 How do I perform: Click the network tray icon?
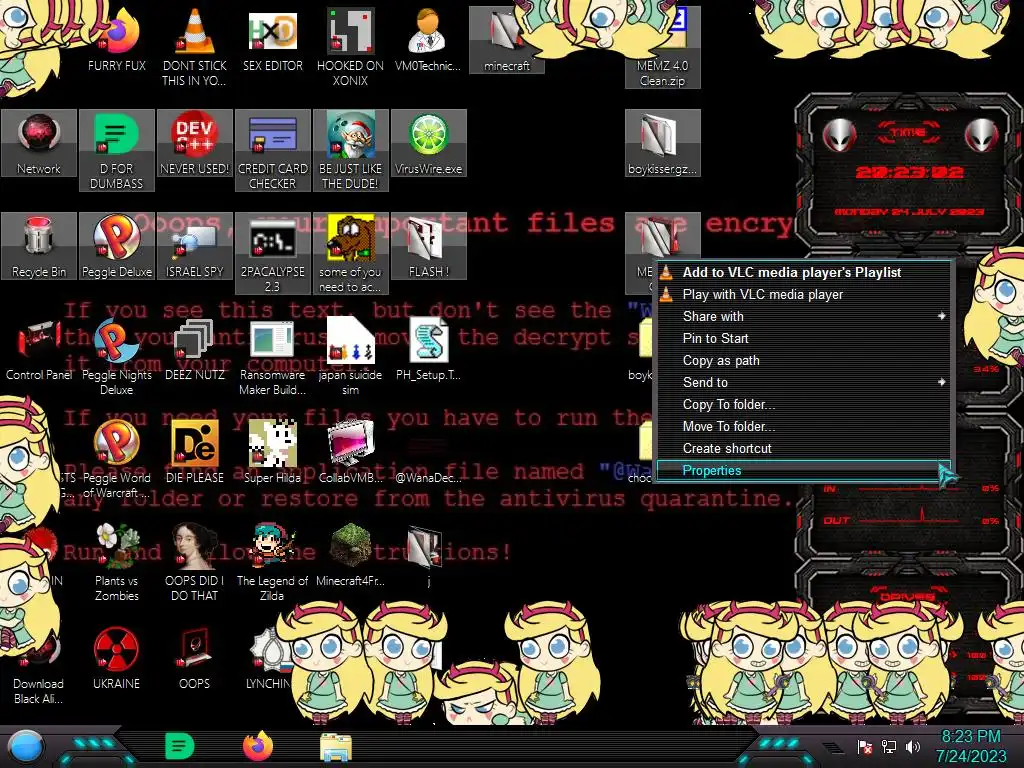889,746
